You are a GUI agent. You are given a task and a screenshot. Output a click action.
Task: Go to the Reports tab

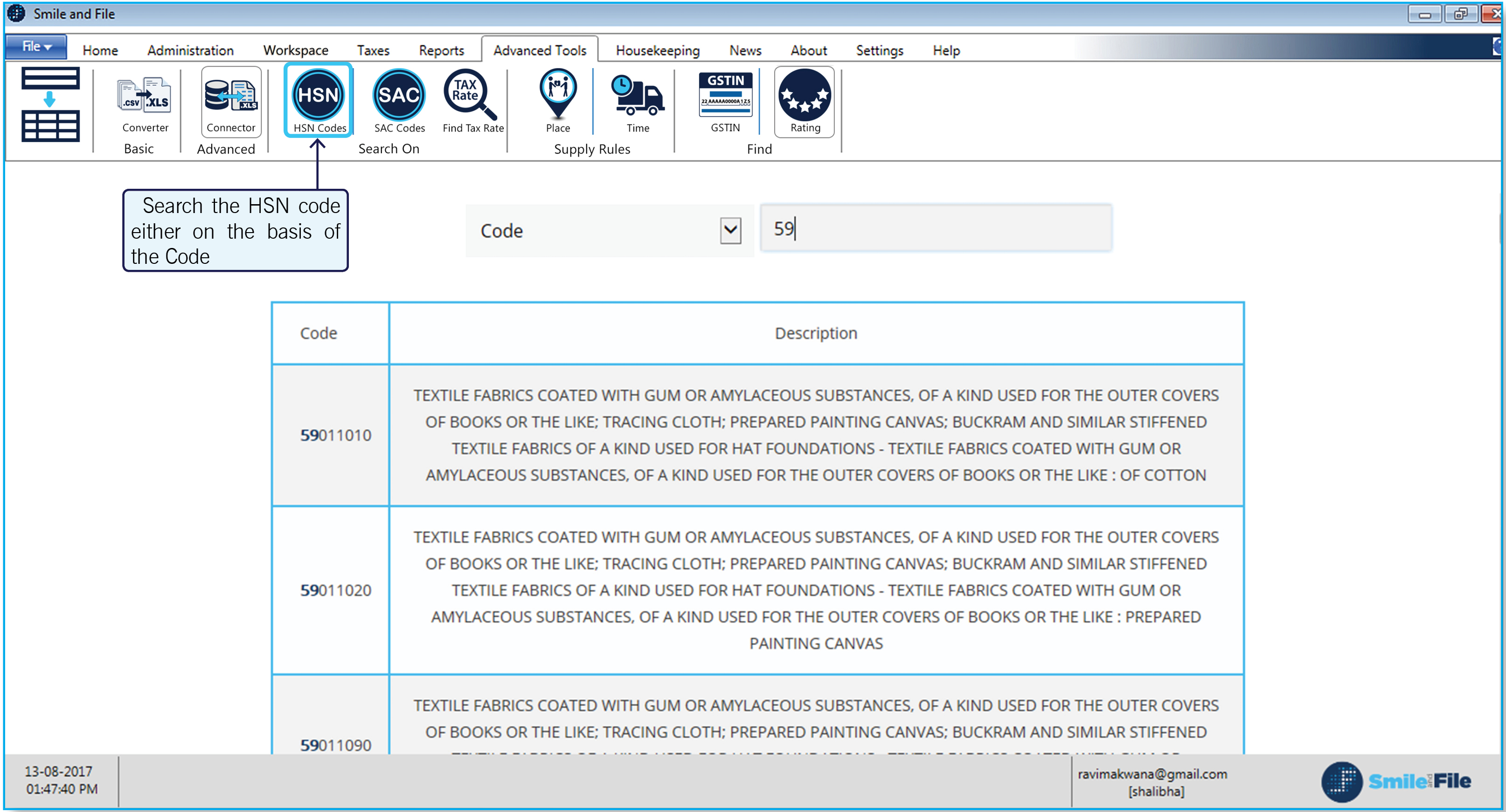point(441,50)
